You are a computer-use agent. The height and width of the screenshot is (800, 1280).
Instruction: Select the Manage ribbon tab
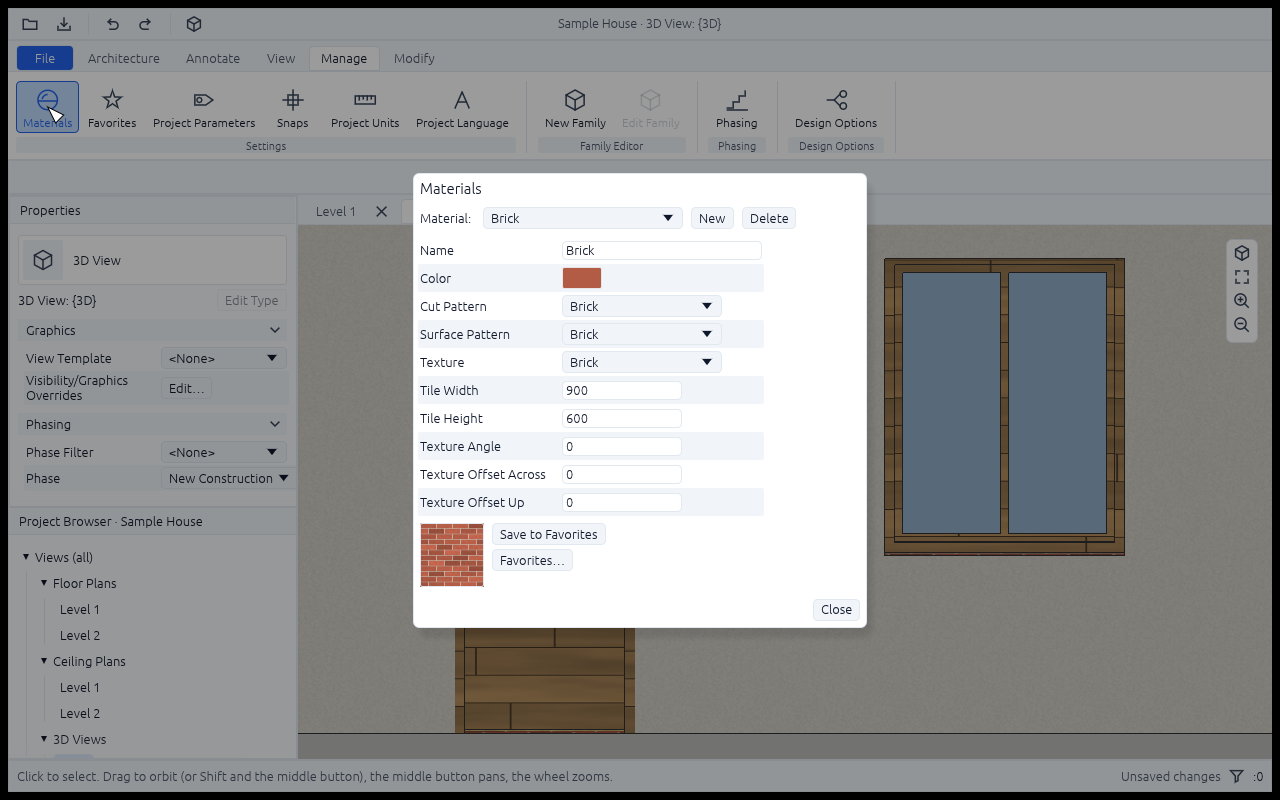coord(344,58)
